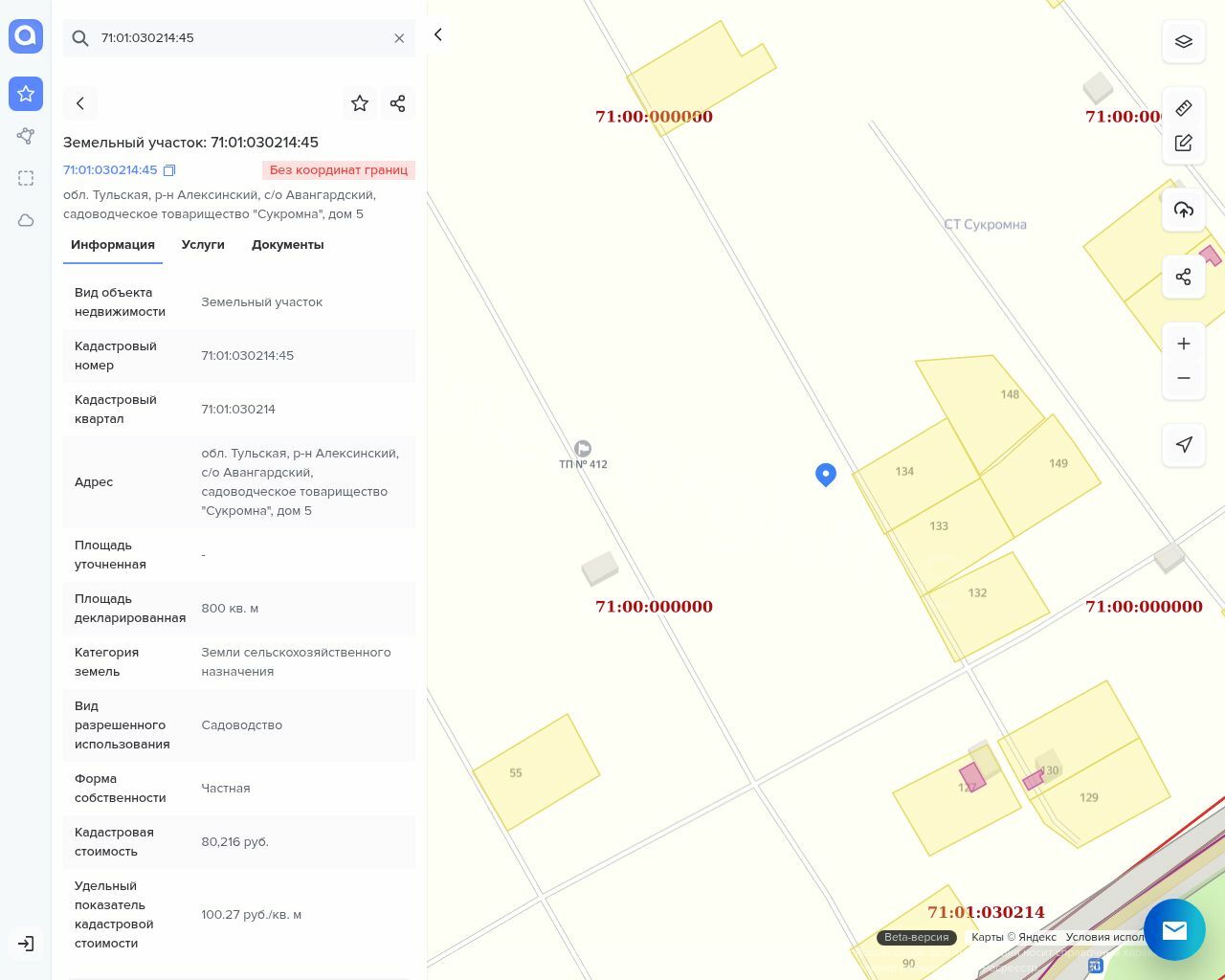1225x980 pixels.
Task: Click the cloud upload icon on map
Action: pyautogui.click(x=1184, y=210)
